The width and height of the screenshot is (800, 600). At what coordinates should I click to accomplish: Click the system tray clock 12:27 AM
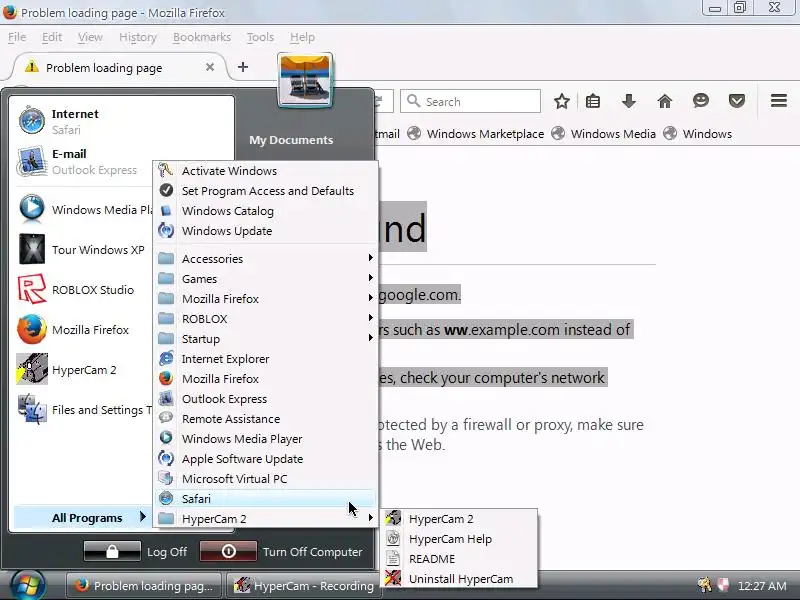[x=762, y=585]
